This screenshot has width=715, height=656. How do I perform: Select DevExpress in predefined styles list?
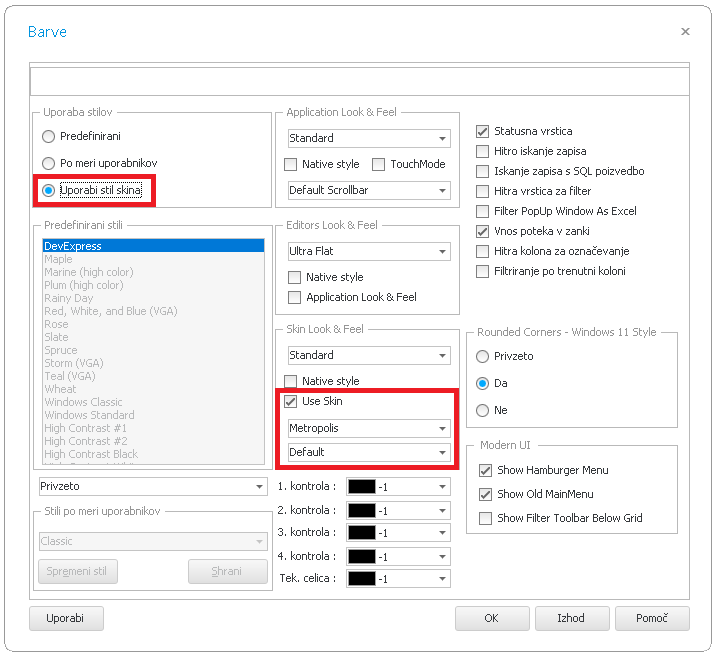point(153,246)
